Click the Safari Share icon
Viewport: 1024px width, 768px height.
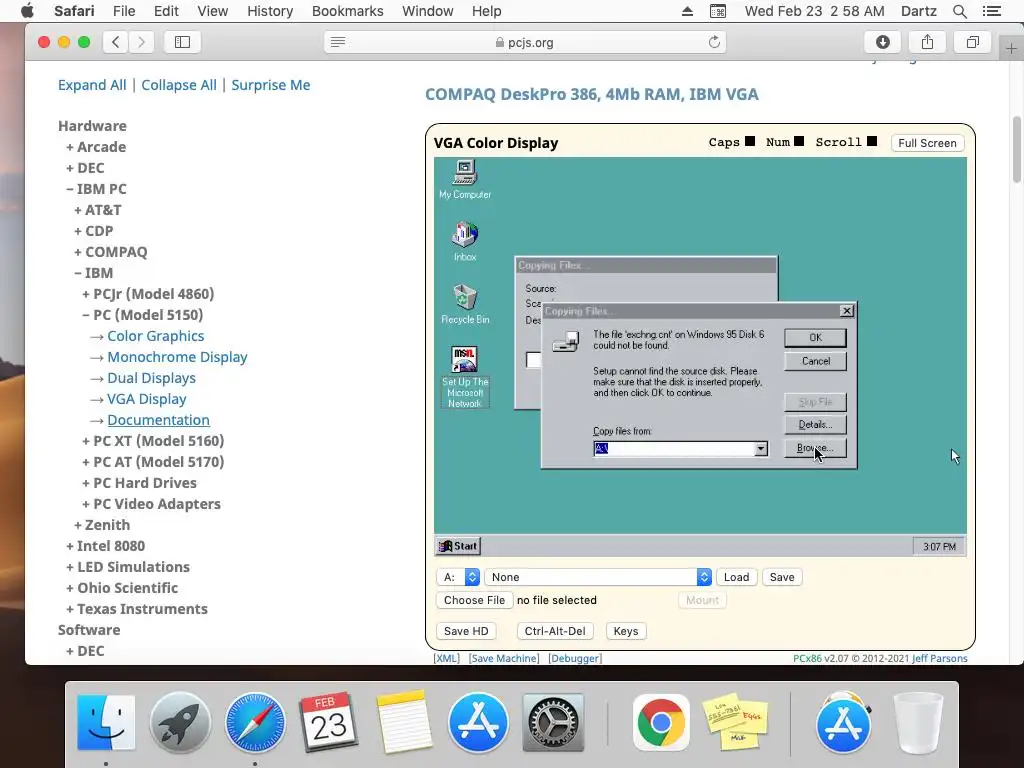tap(927, 42)
